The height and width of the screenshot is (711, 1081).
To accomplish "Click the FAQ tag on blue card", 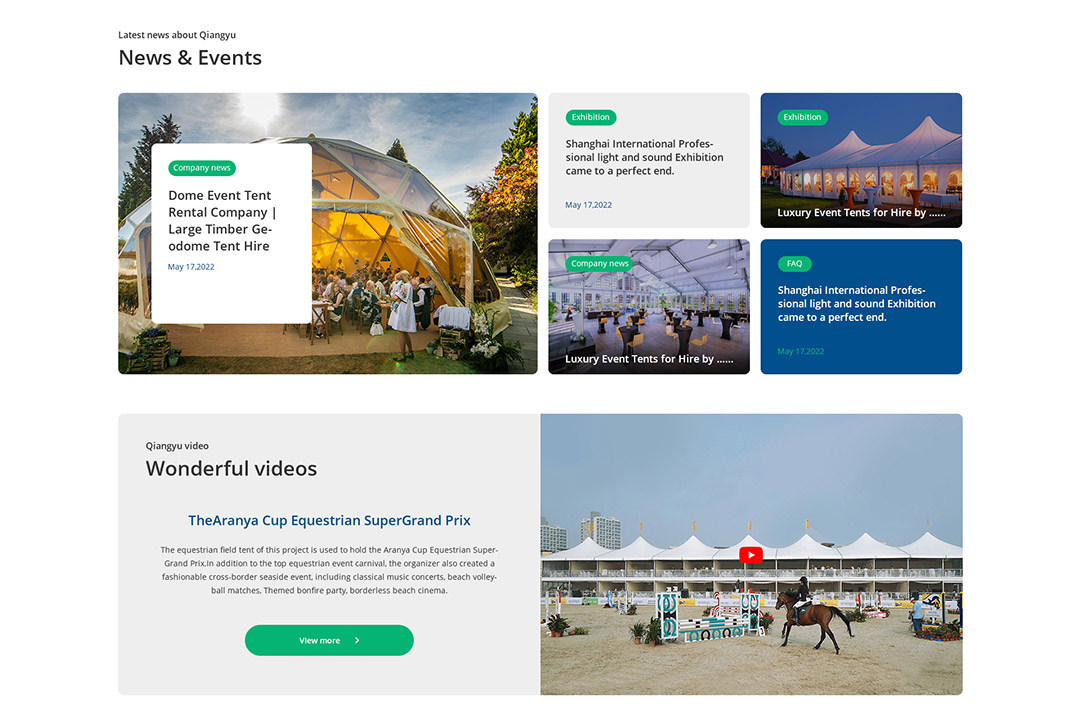I will (x=794, y=264).
